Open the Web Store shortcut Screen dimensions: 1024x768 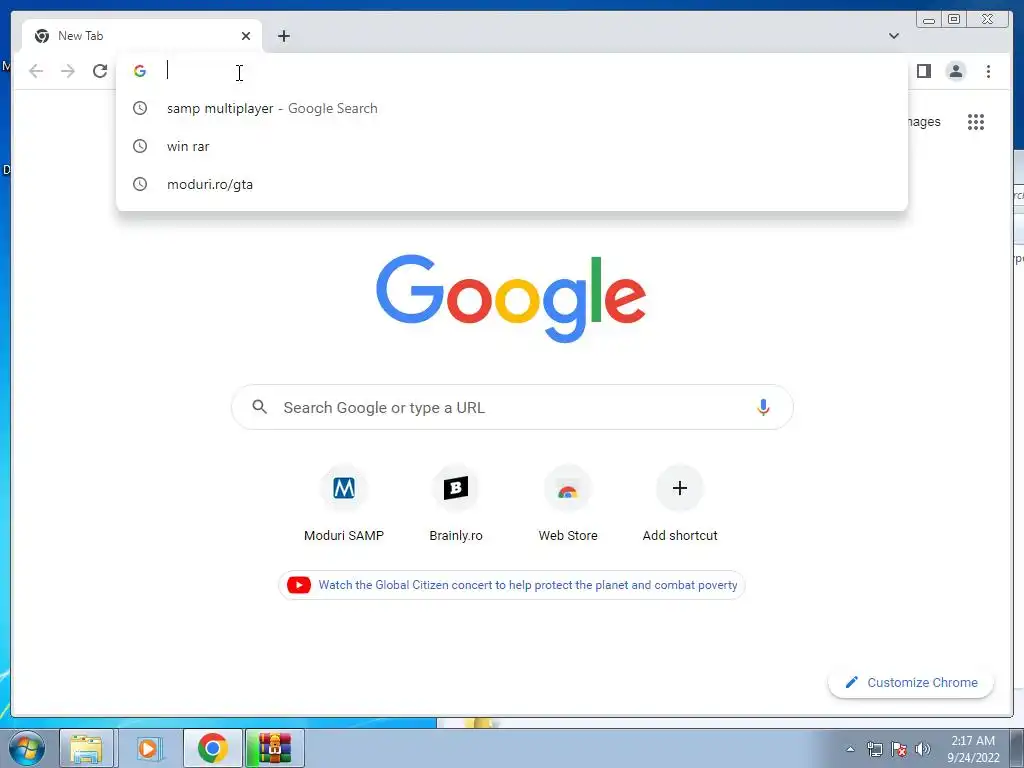click(568, 504)
